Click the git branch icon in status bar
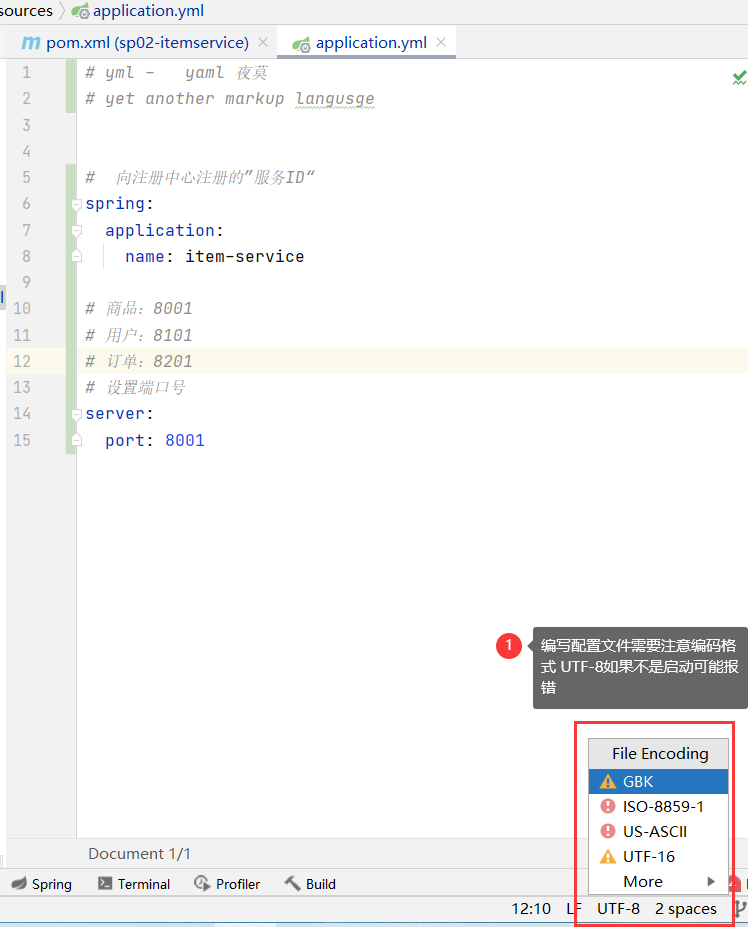748x927 pixels. pyautogui.click(x=740, y=909)
